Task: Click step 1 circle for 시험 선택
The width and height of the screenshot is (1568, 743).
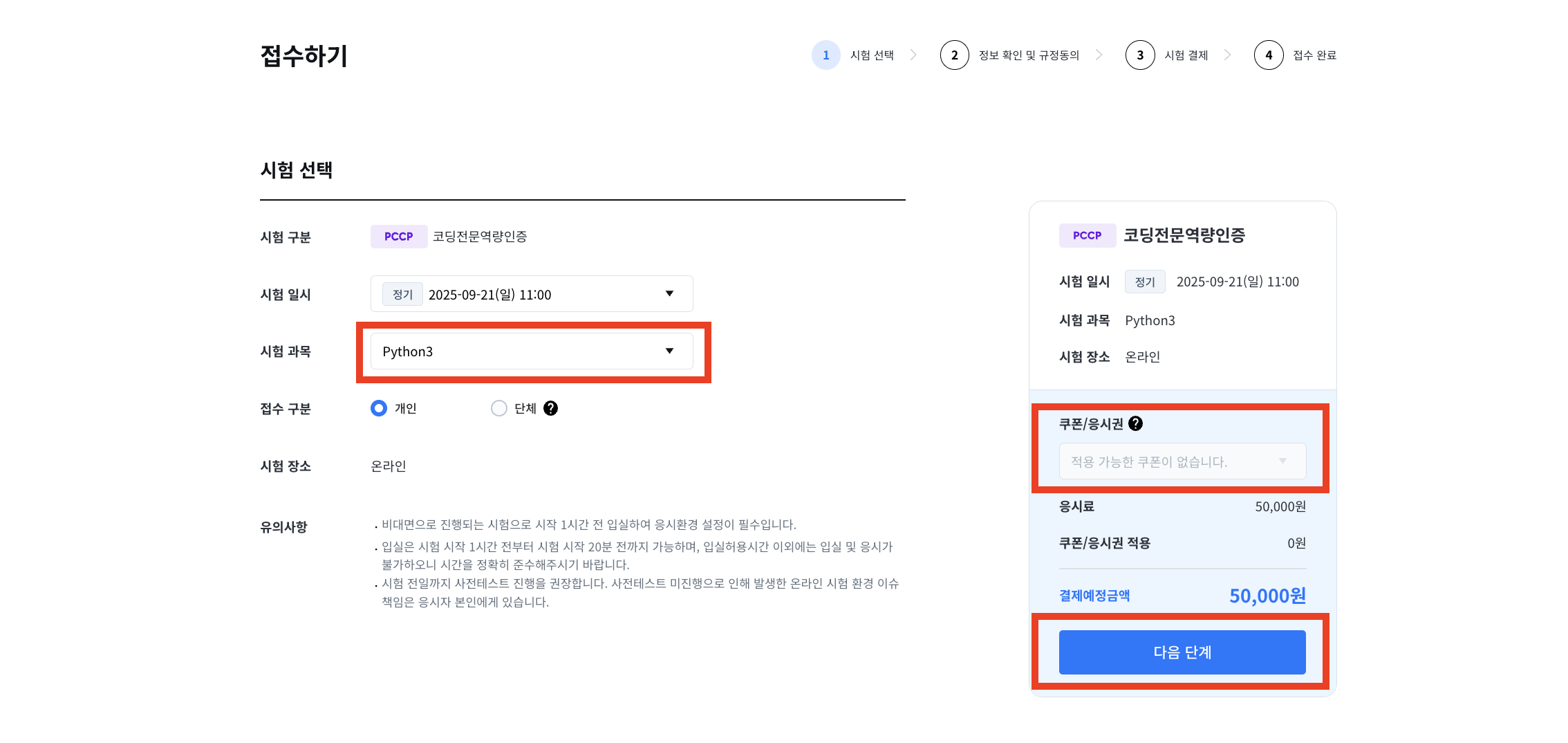Action: [825, 55]
